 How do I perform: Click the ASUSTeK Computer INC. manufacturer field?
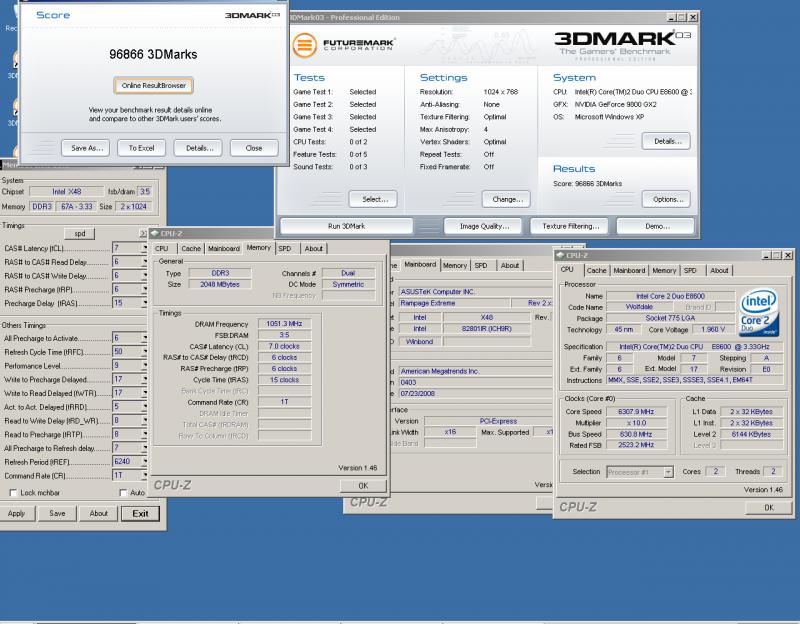(476, 292)
